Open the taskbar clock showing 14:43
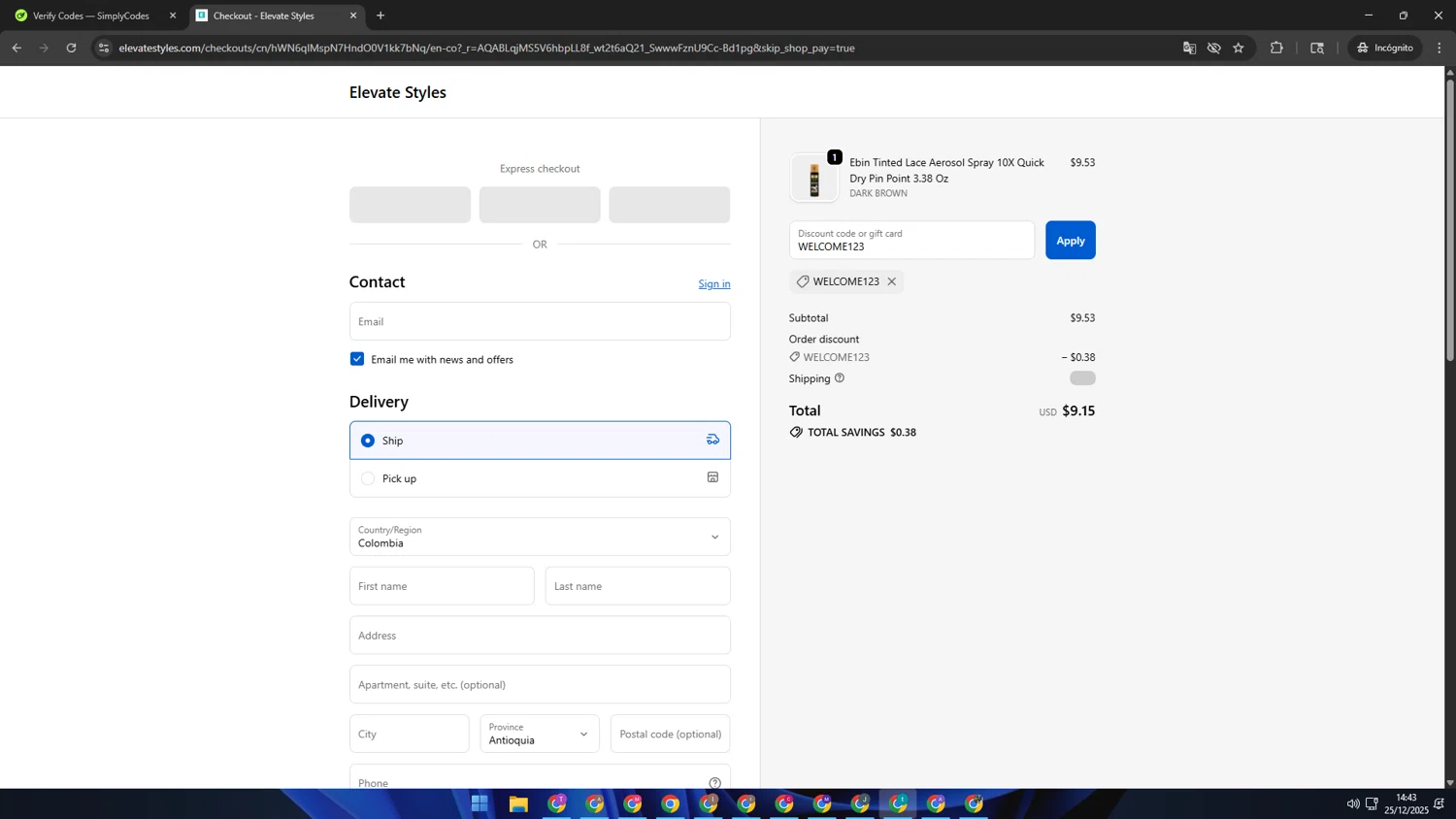This screenshot has width=1456, height=819. click(1406, 803)
